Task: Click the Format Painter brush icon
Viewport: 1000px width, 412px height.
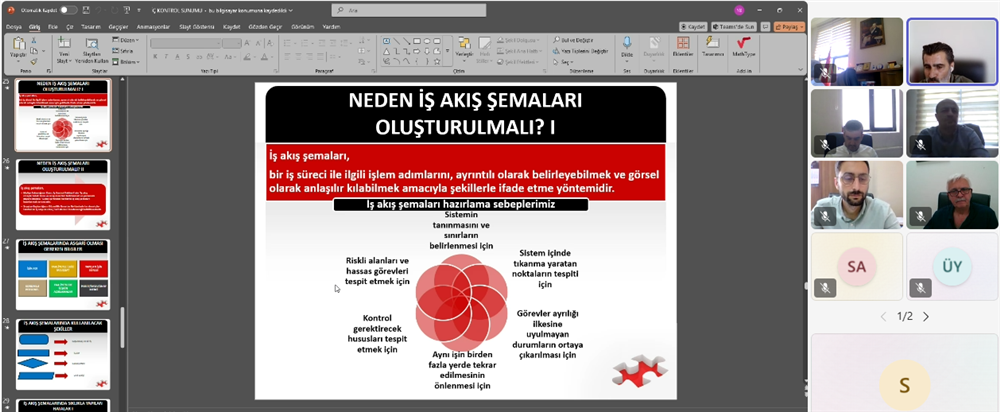Action: [34, 61]
